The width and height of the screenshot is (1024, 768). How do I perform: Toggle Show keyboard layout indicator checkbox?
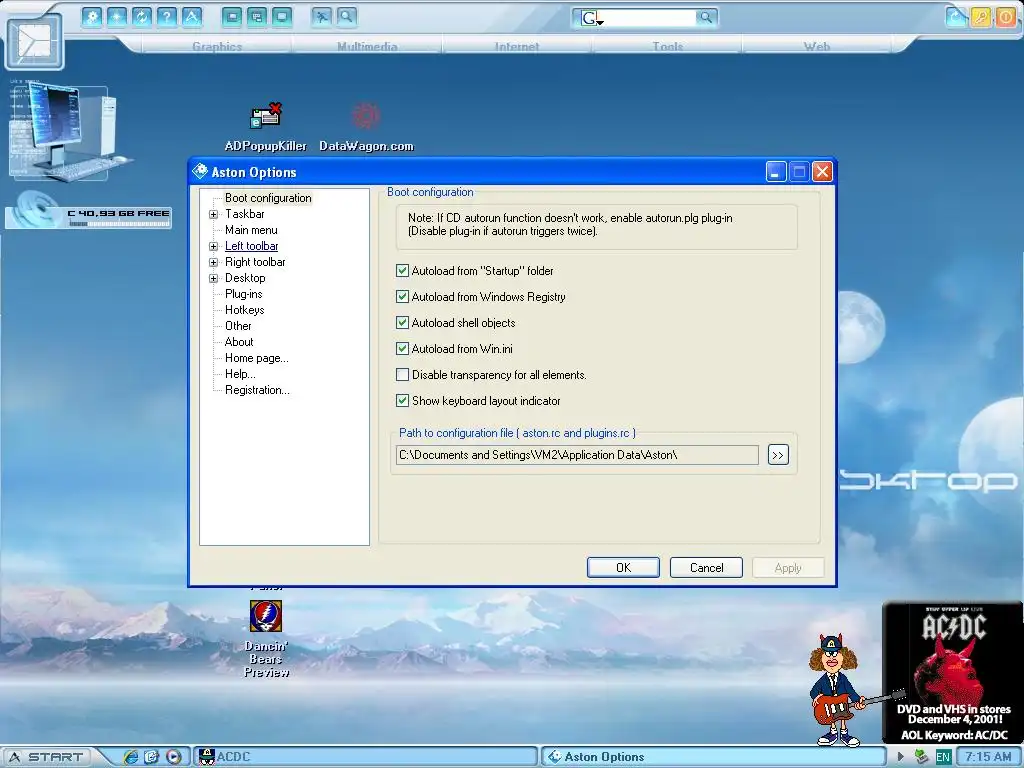[x=402, y=401]
